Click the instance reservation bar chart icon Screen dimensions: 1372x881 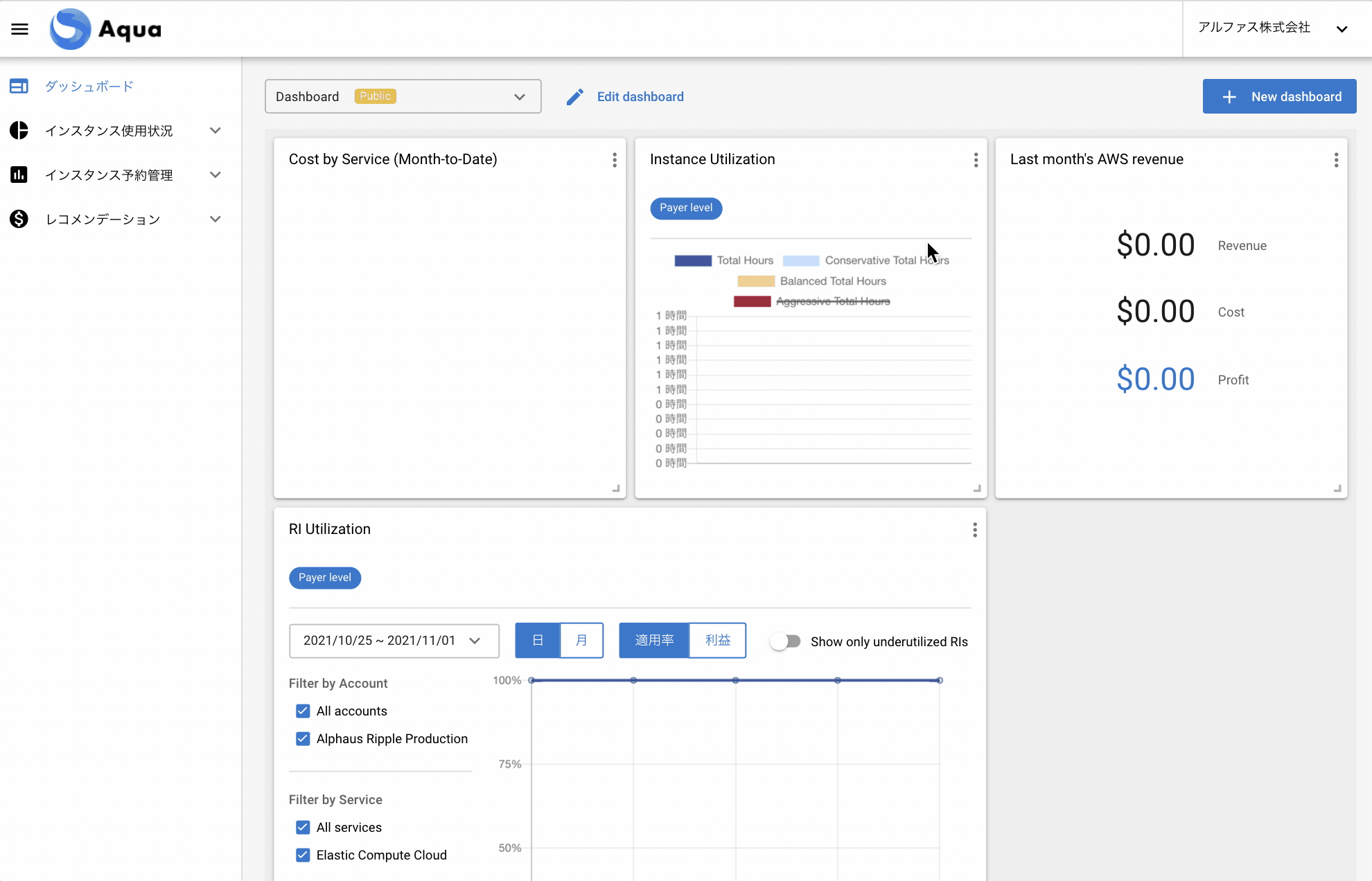(x=19, y=175)
